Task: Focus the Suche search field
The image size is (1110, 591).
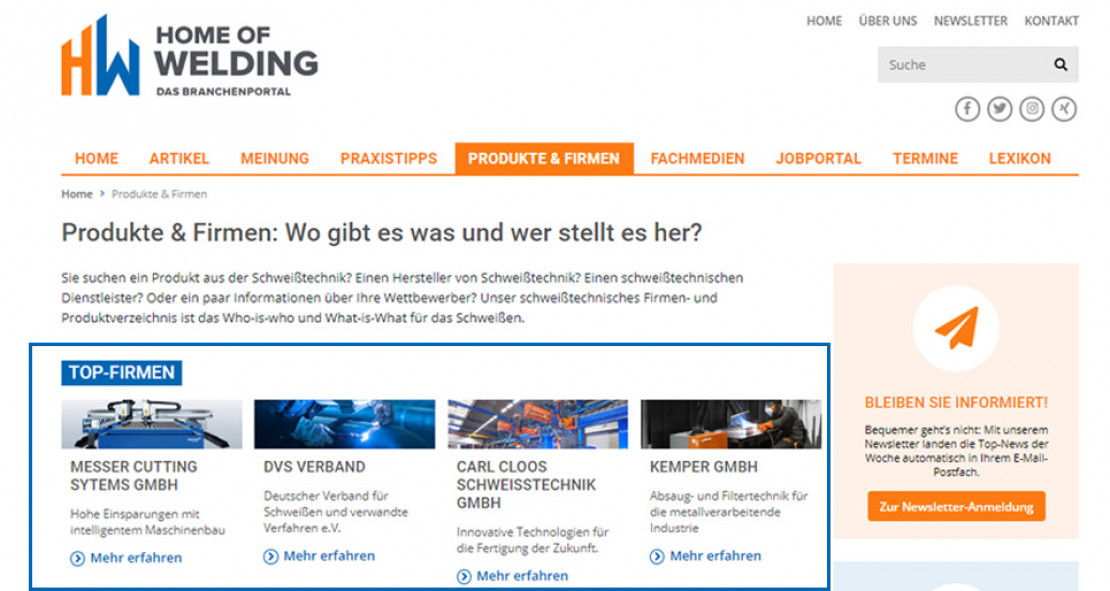Action: 960,65
